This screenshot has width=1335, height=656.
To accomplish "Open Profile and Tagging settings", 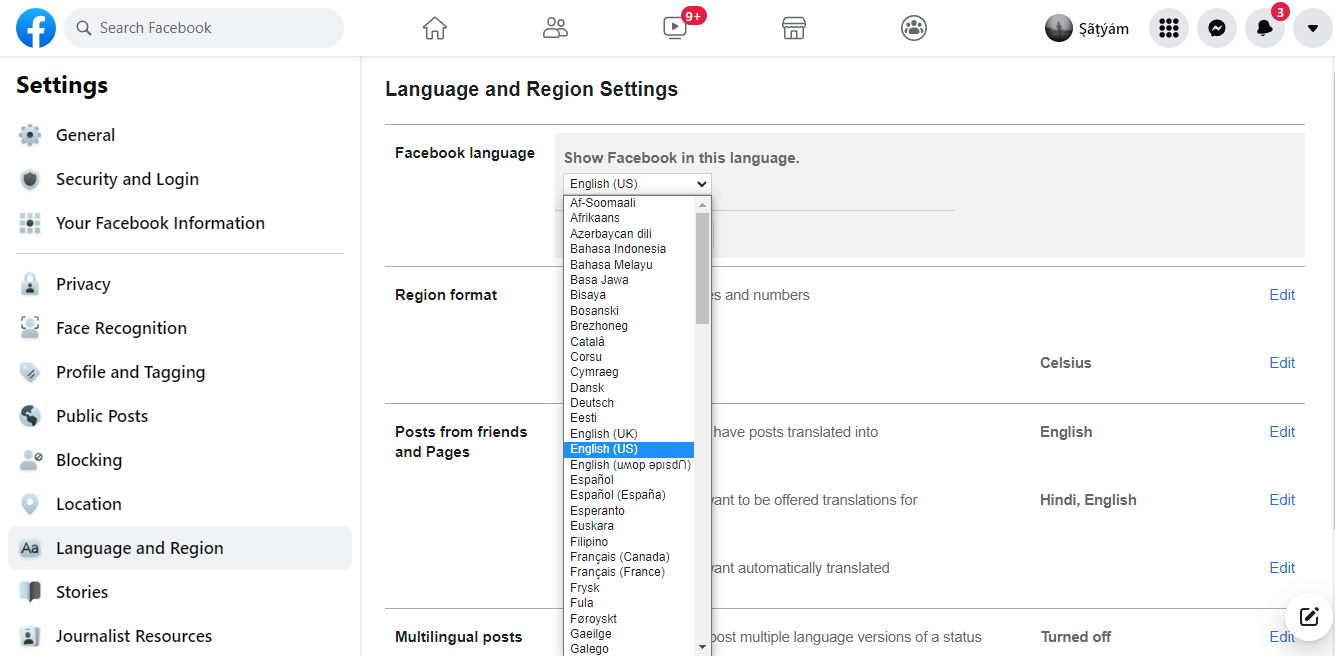I will tap(180, 372).
